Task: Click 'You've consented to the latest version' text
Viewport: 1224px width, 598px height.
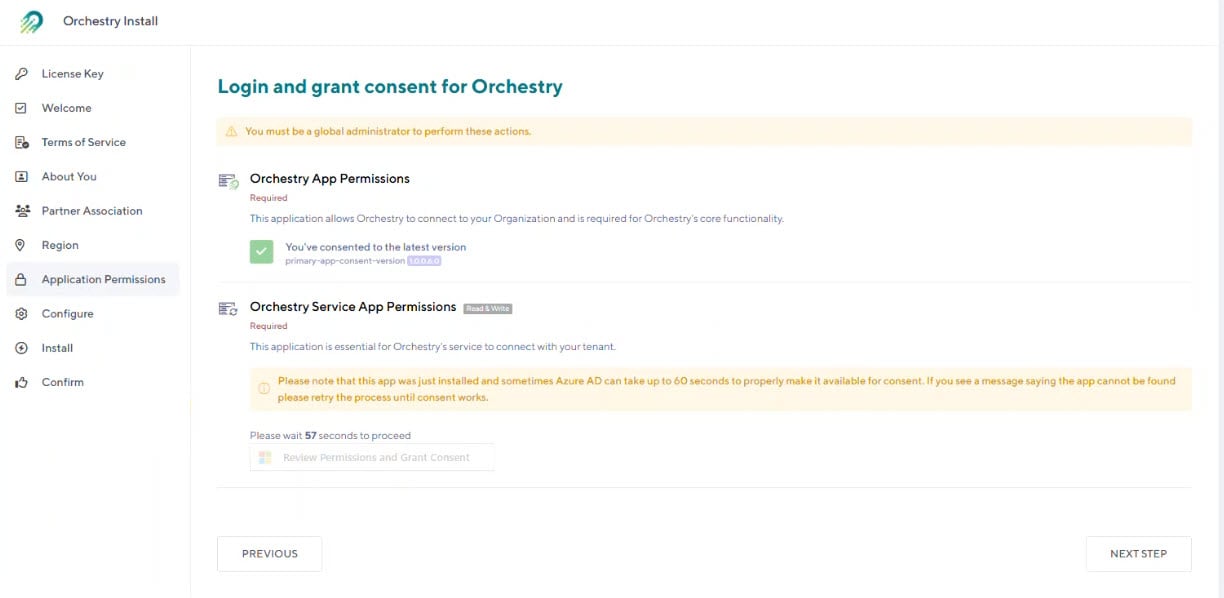Action: 376,247
